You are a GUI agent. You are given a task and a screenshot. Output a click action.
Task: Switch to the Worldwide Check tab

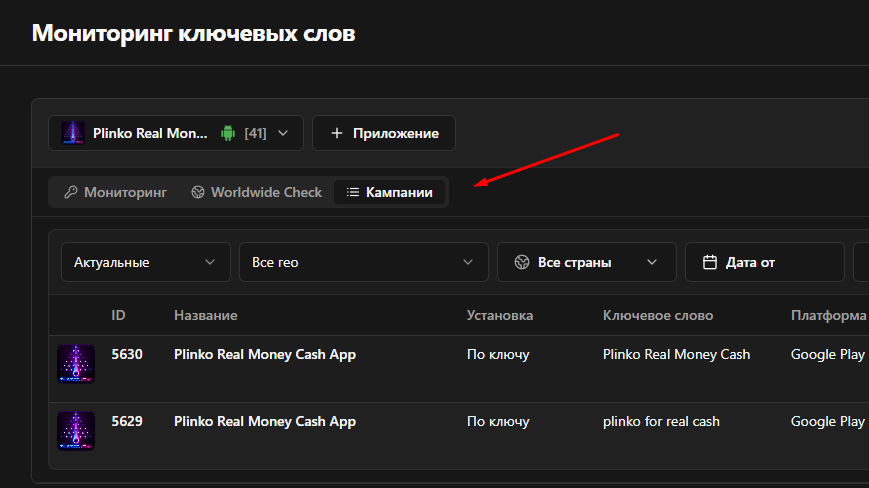(x=256, y=192)
